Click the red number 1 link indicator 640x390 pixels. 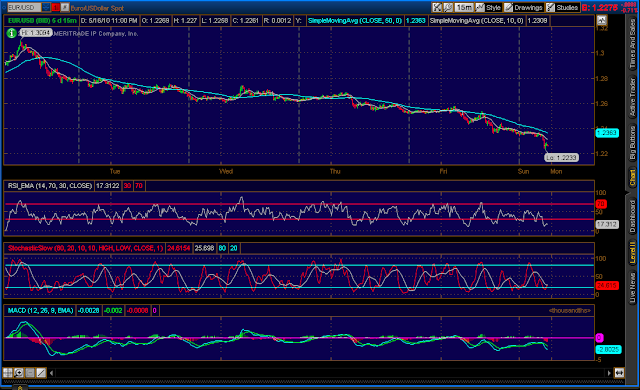coord(55,7)
